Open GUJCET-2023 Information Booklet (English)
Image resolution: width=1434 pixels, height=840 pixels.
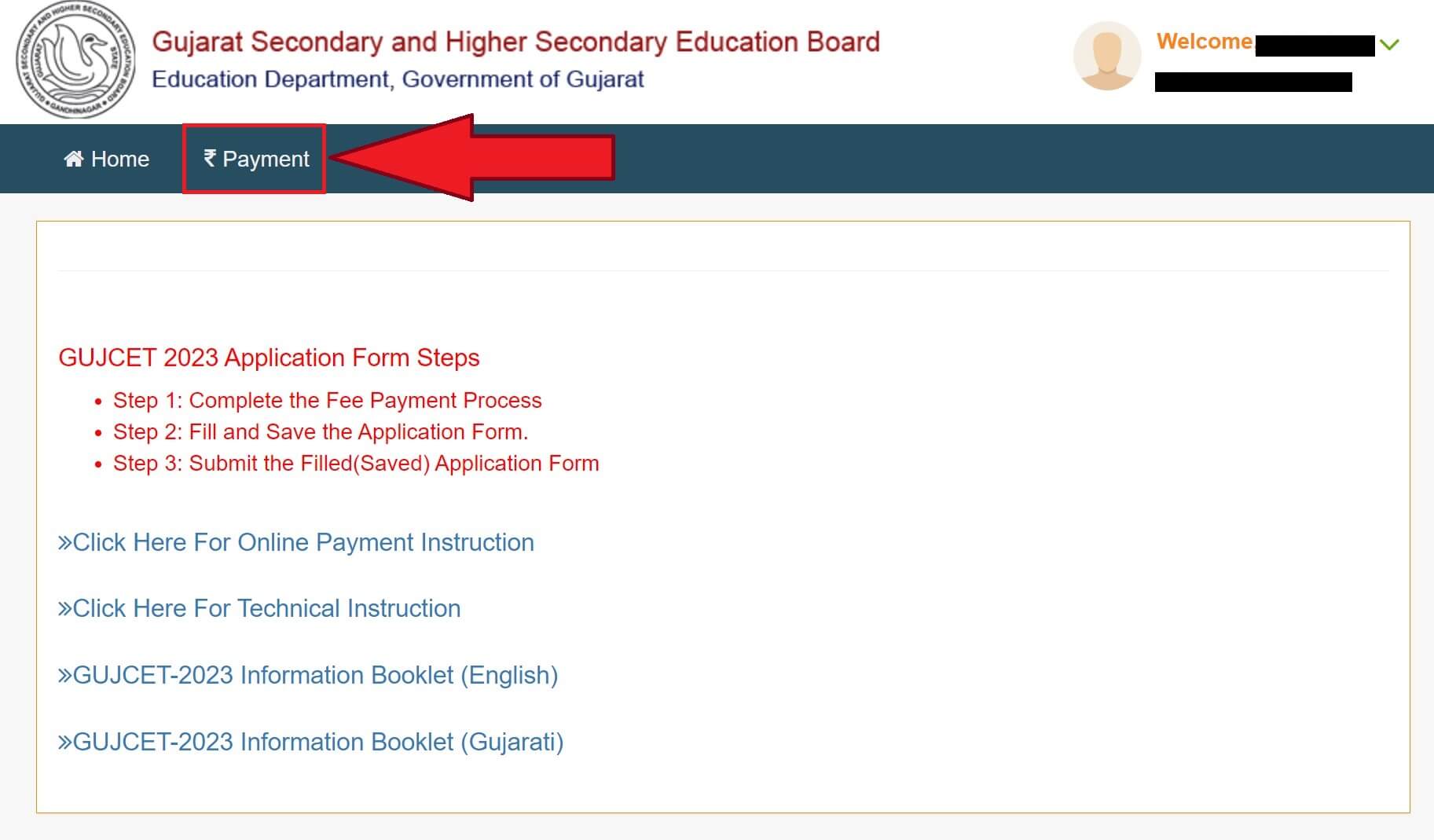click(x=308, y=675)
